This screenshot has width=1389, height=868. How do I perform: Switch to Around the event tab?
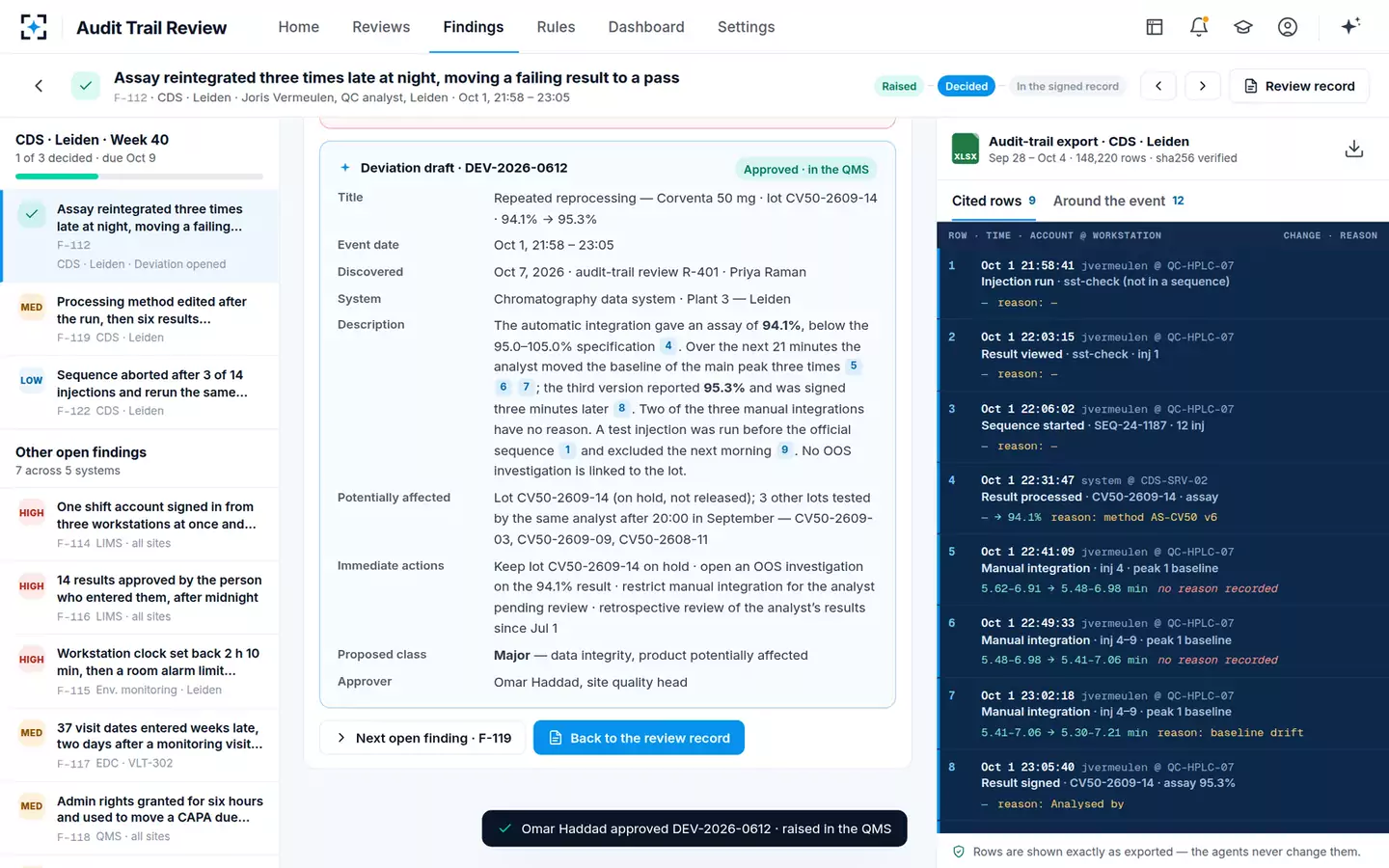(x=1119, y=201)
